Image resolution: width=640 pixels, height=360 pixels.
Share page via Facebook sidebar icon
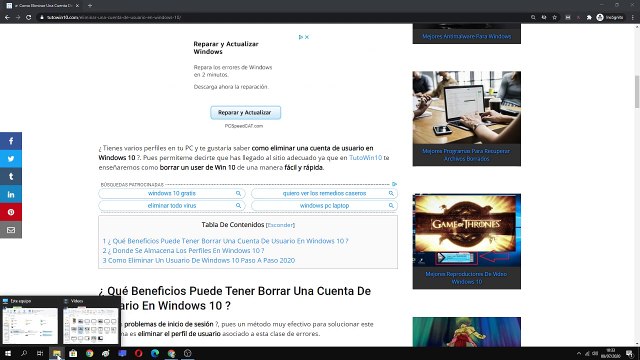point(11,141)
